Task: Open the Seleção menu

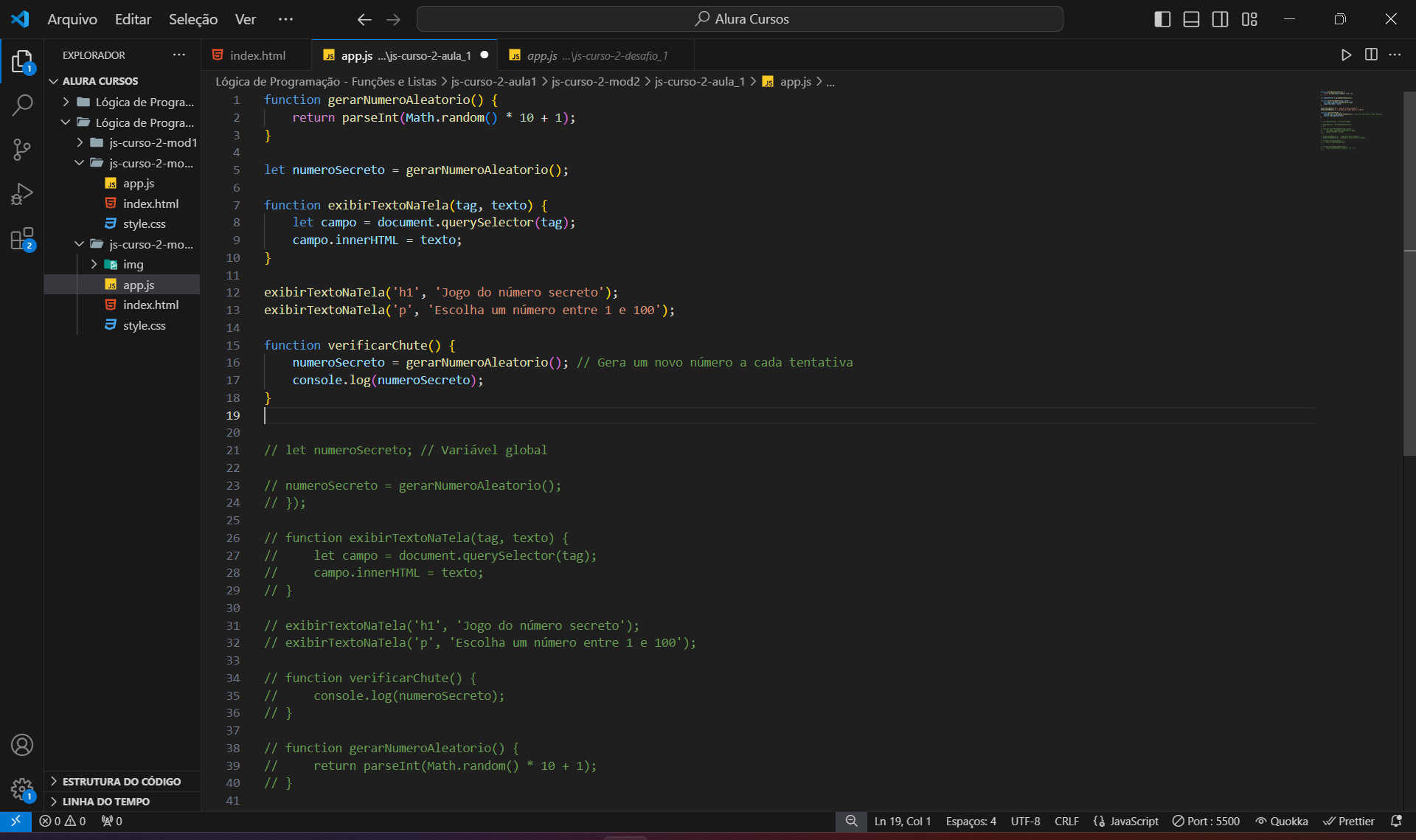Action: coord(193,19)
